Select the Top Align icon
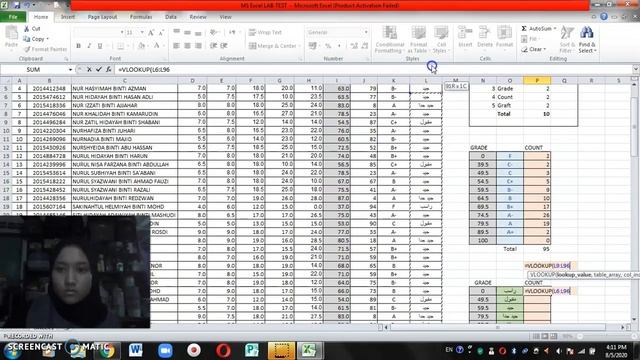Viewport: 640px width, 360px height. tap(176, 32)
